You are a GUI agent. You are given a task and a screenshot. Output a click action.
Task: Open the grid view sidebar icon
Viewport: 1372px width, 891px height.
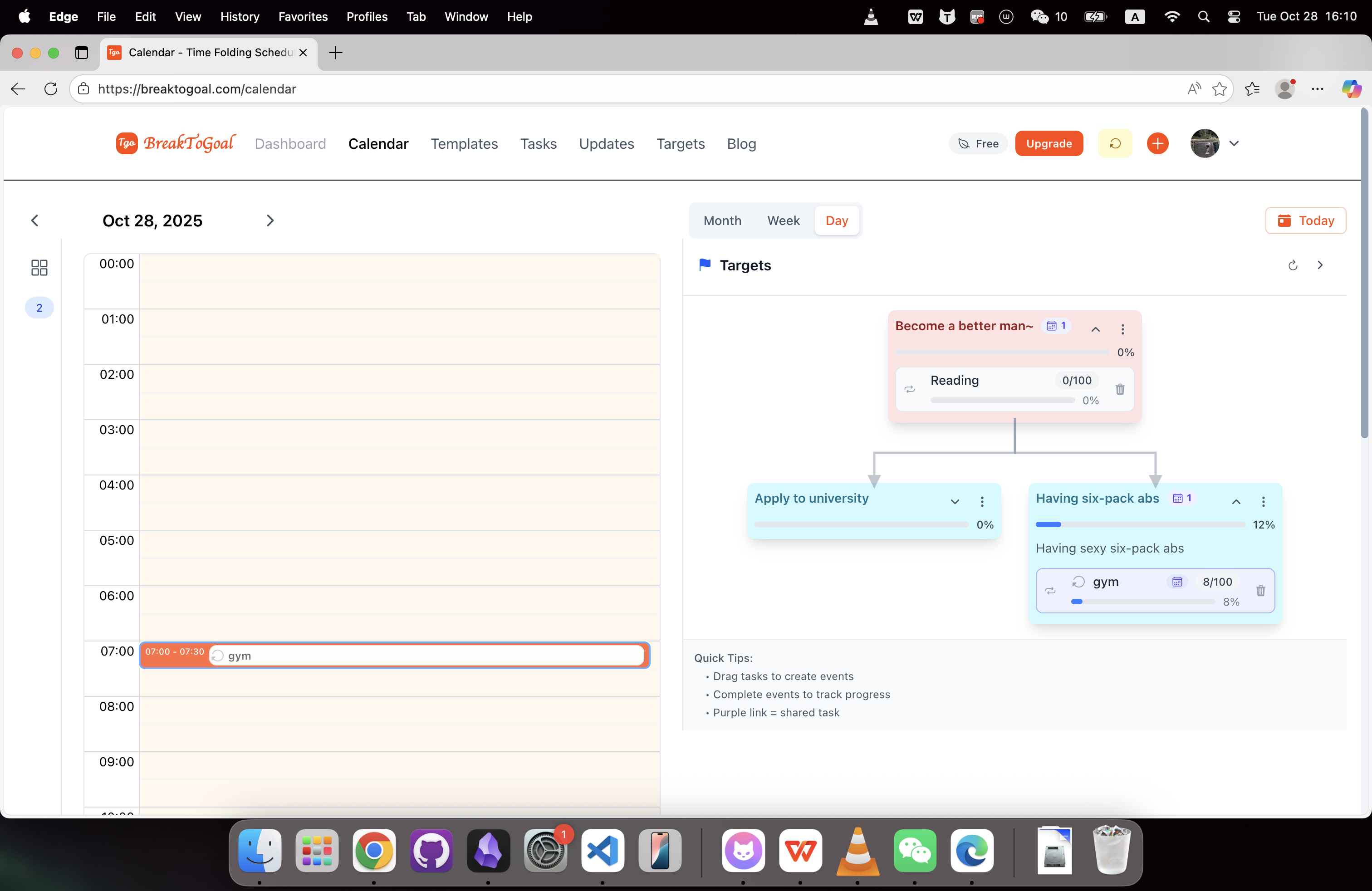coord(39,267)
